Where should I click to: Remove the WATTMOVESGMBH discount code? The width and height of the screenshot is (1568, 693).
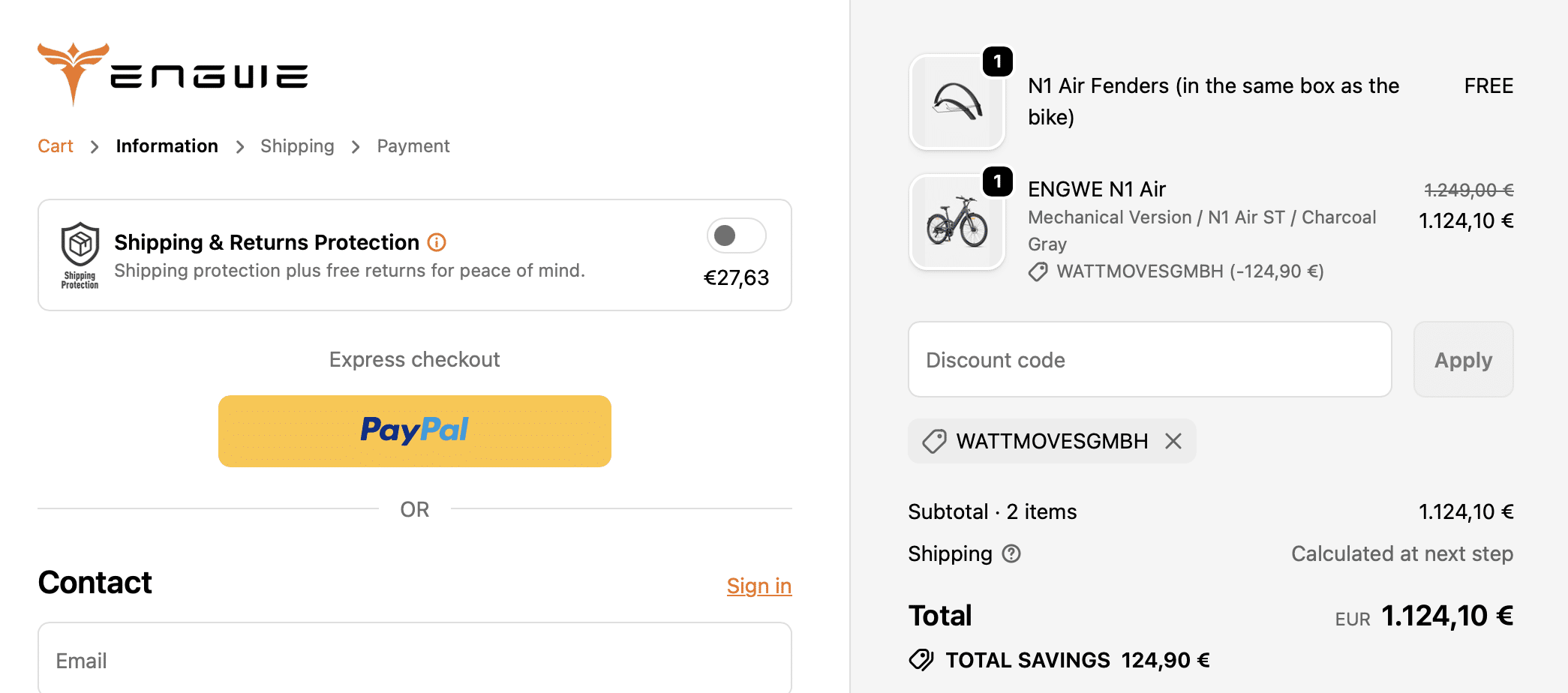click(1173, 441)
